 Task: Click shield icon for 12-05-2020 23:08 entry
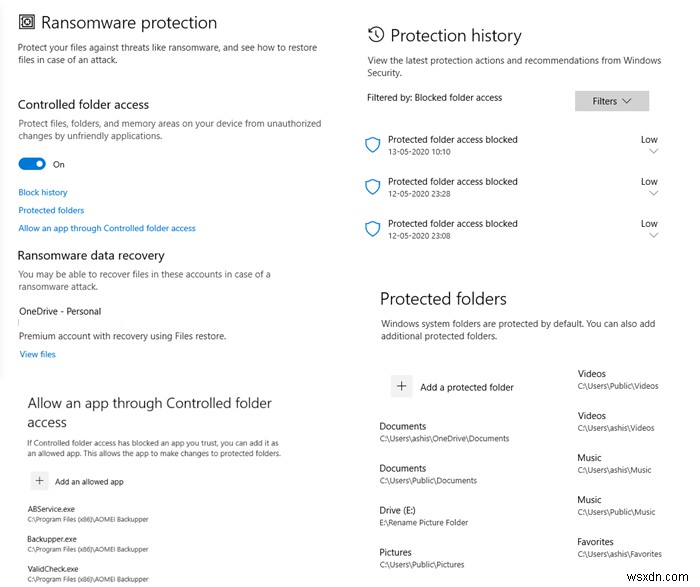[x=372, y=229]
